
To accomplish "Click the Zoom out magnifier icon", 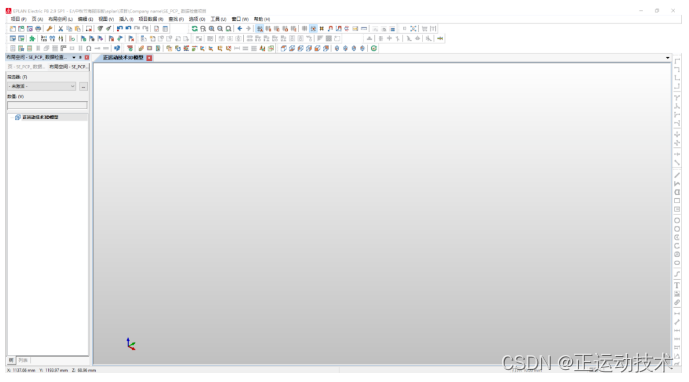I will tap(220, 29).
